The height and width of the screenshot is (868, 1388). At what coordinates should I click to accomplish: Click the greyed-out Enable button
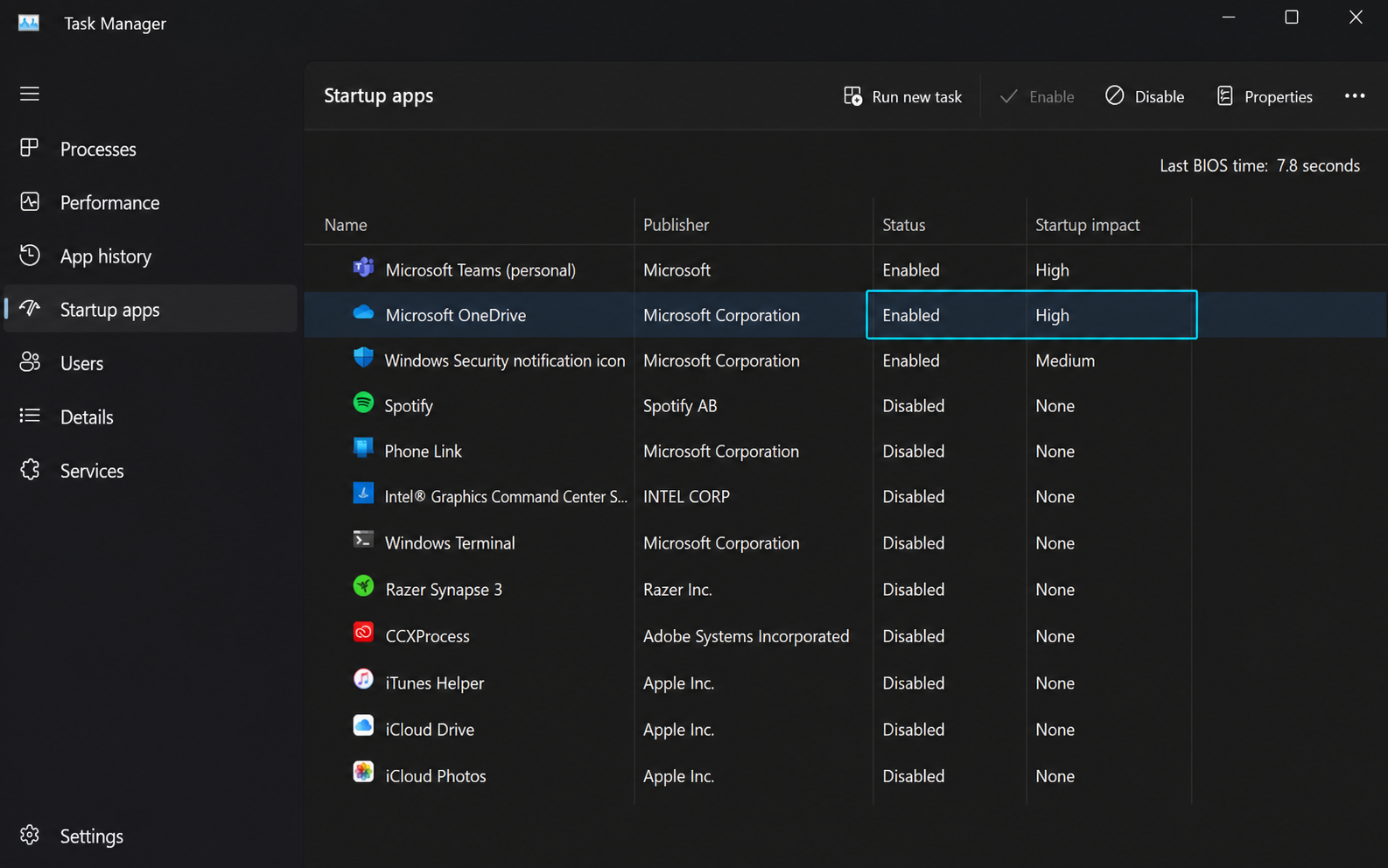click(1037, 96)
